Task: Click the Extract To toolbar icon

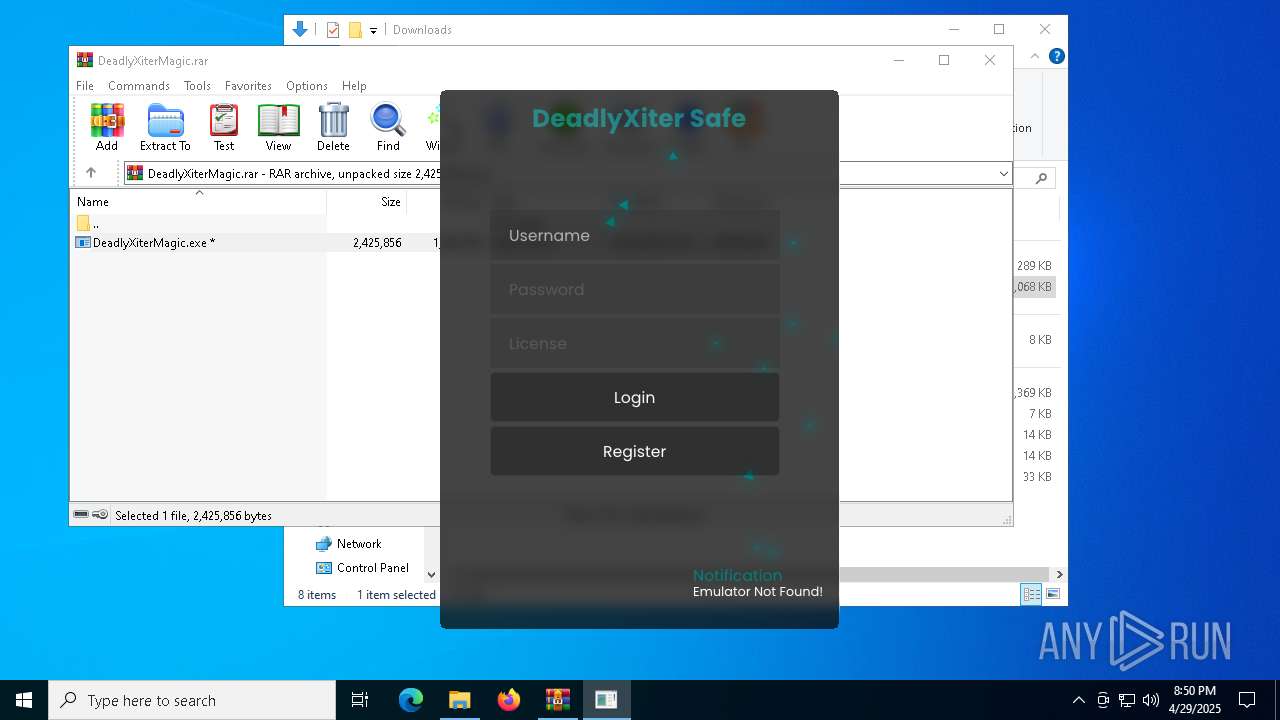Action: click(165, 127)
